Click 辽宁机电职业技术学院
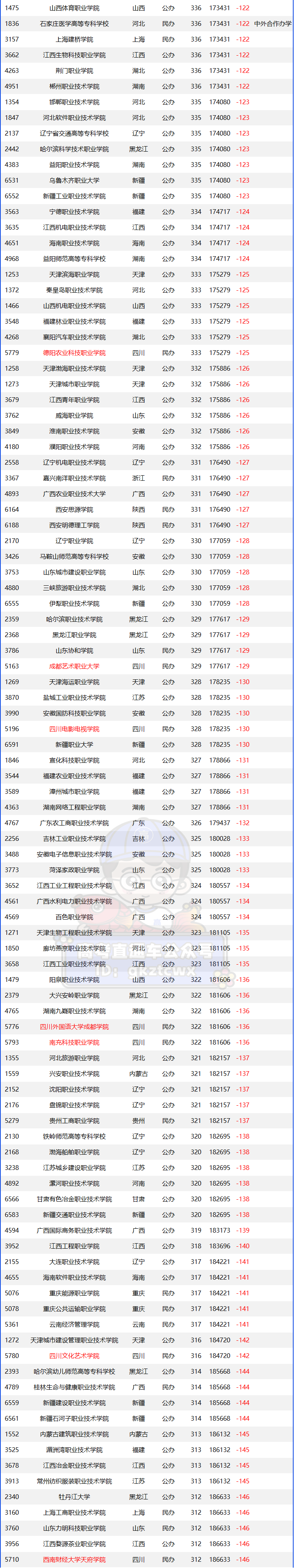Image resolution: width=294 pixels, height=1568 pixels. pos(74,463)
